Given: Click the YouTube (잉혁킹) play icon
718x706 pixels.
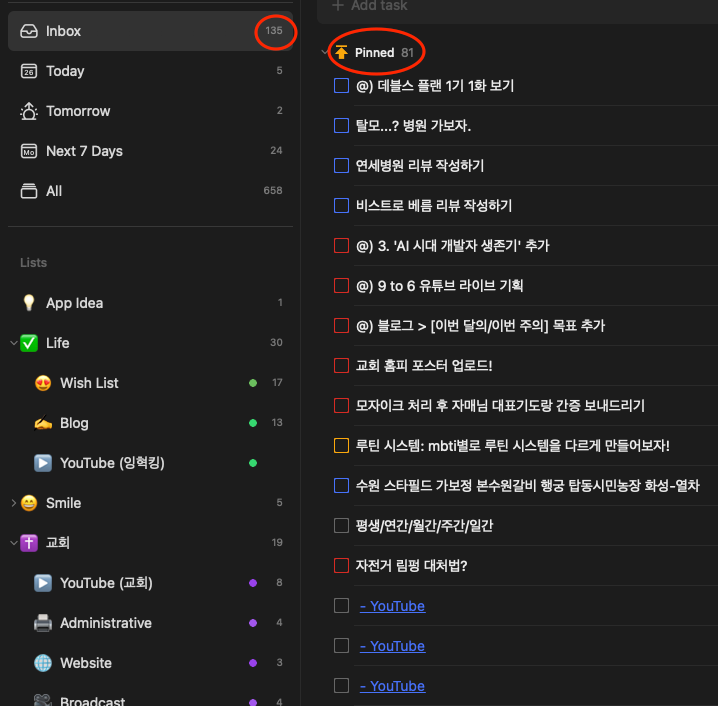Looking at the screenshot, I should 43,463.
